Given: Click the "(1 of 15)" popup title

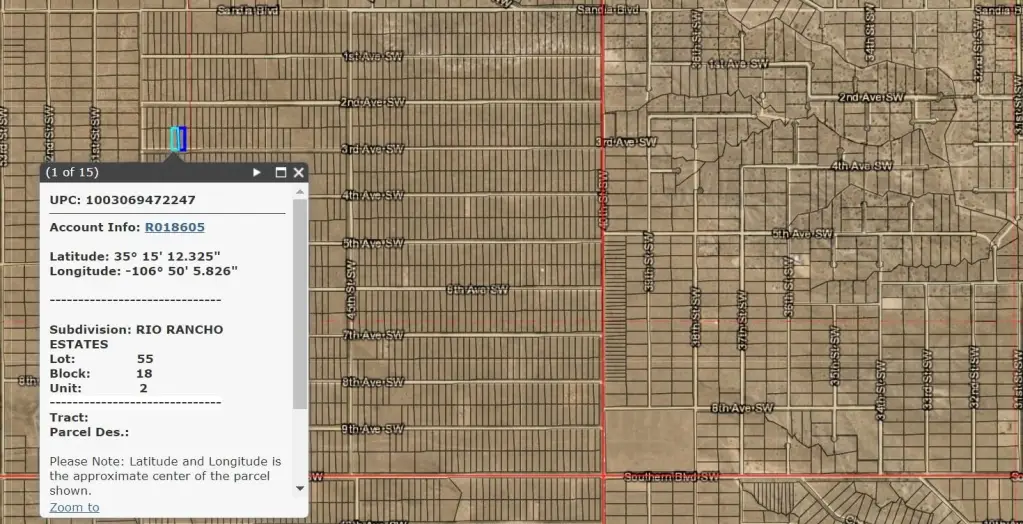Looking at the screenshot, I should click(72, 172).
